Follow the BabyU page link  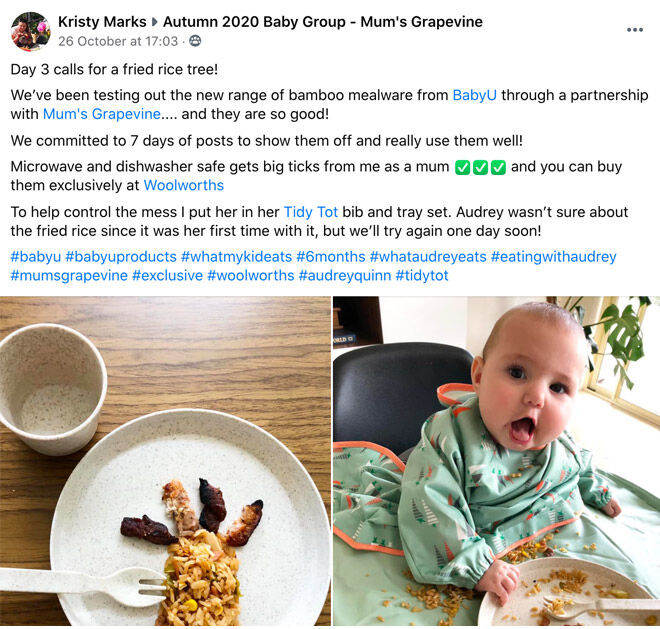click(474, 95)
